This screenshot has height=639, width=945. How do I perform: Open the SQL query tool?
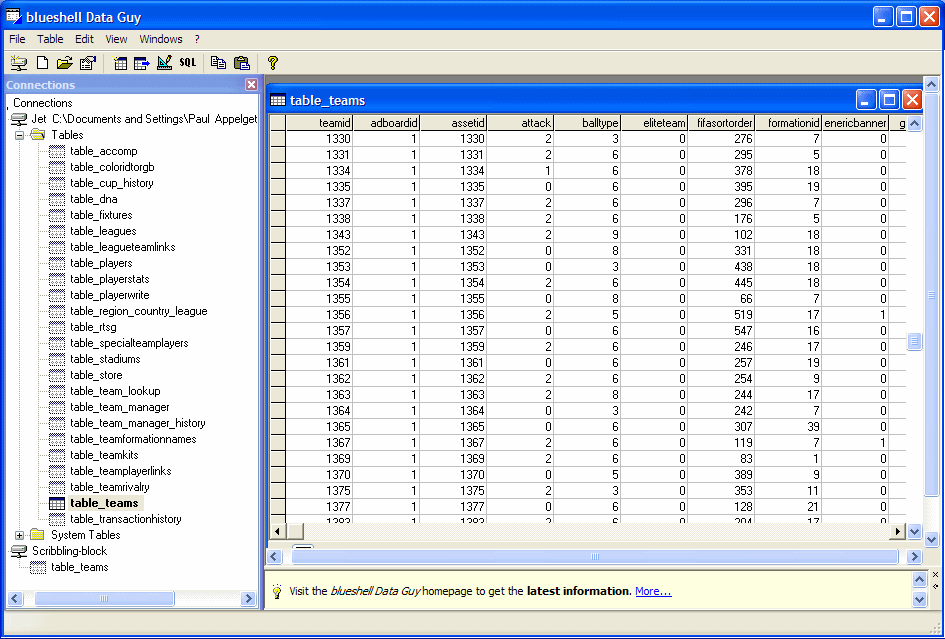188,63
